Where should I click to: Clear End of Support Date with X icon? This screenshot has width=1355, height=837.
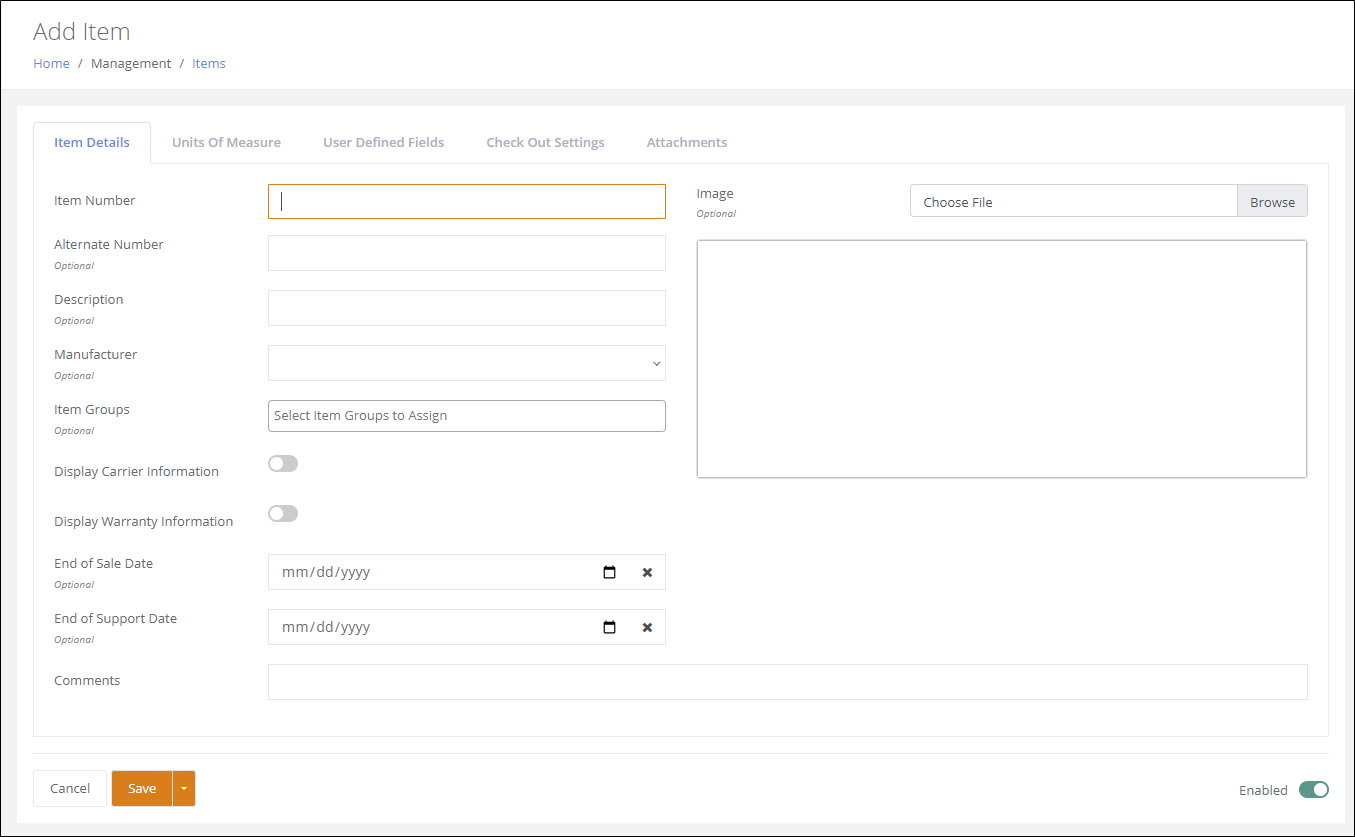click(x=647, y=627)
